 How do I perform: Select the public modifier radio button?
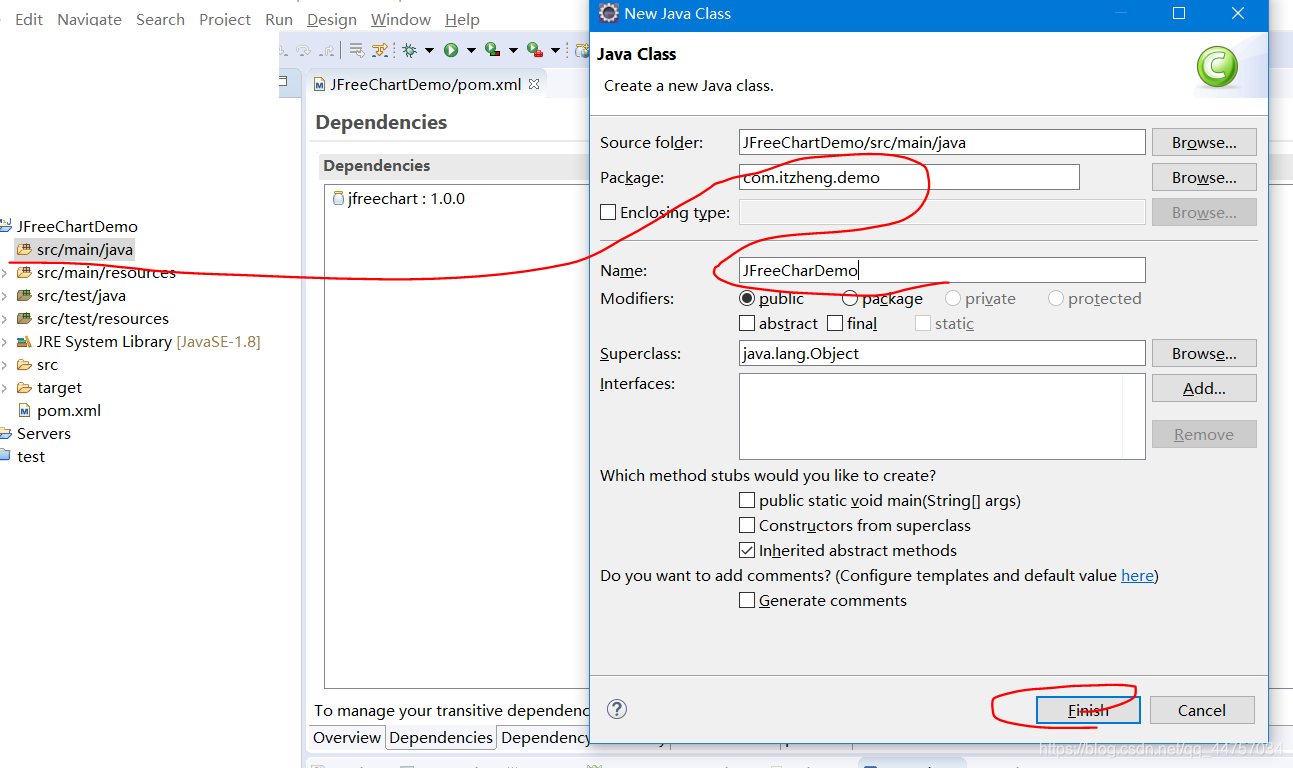(746, 298)
